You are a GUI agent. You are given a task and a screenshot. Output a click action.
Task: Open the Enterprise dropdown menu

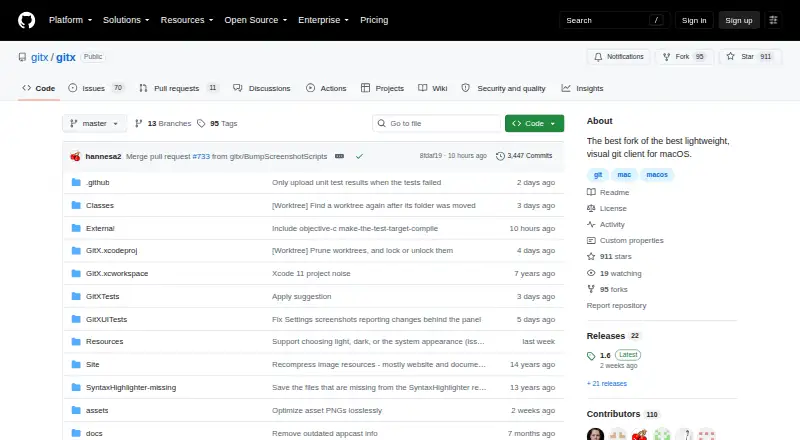(x=323, y=20)
